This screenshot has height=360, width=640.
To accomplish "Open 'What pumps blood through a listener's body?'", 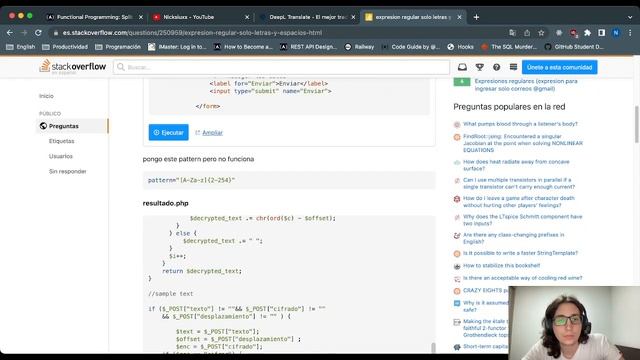I will (x=520, y=124).
